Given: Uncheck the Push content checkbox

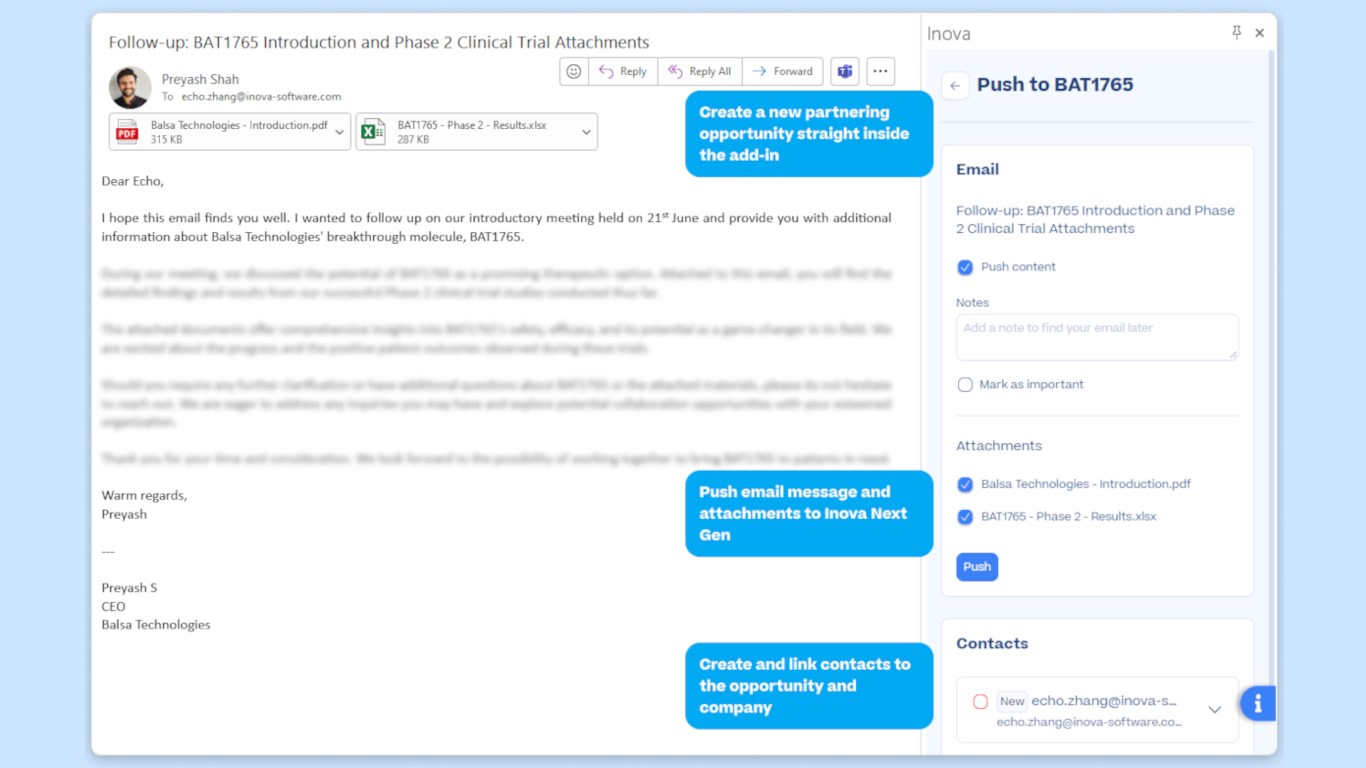Looking at the screenshot, I should pyautogui.click(x=965, y=267).
